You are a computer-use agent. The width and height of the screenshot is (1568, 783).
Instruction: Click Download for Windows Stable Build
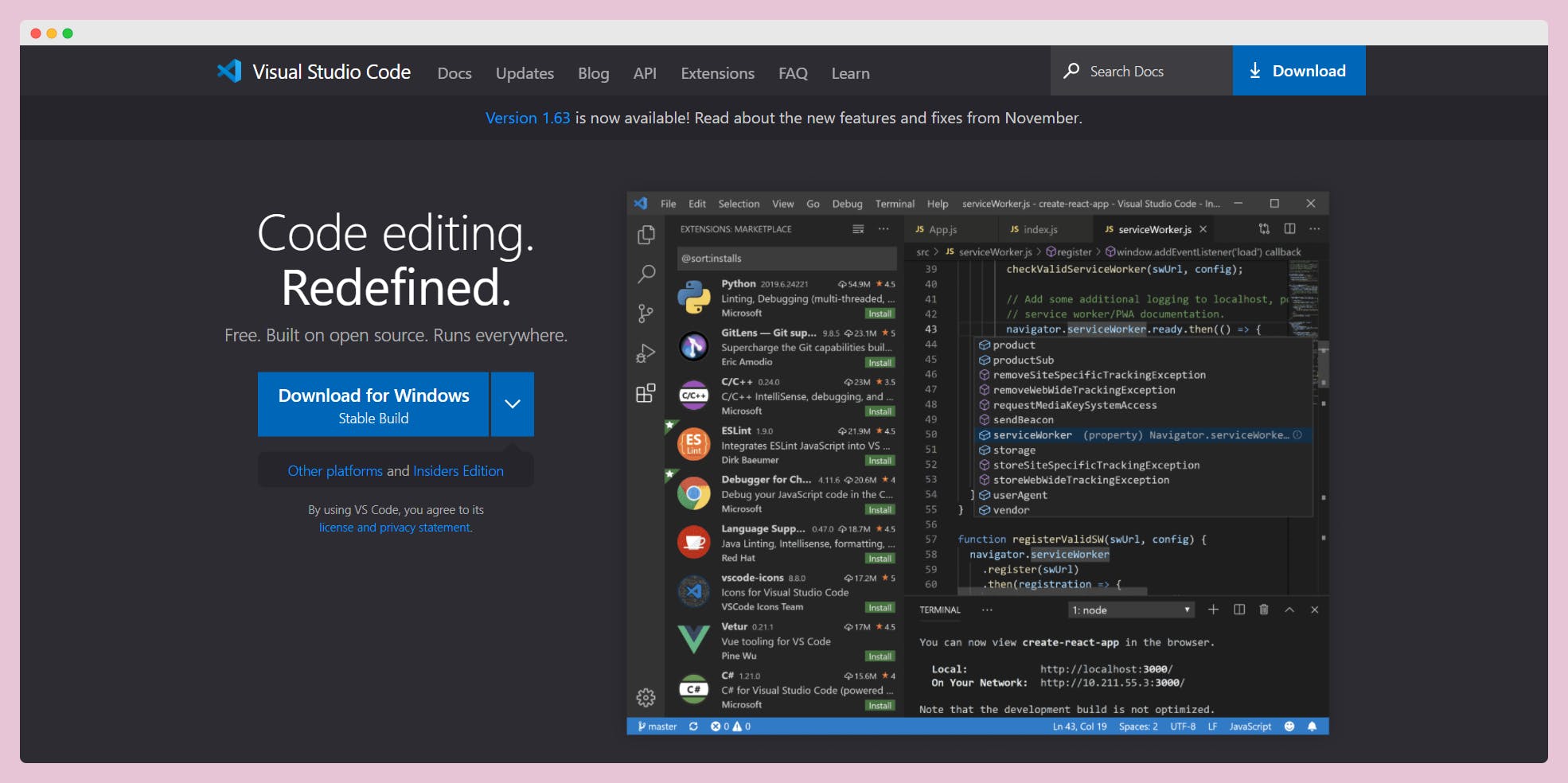[373, 404]
